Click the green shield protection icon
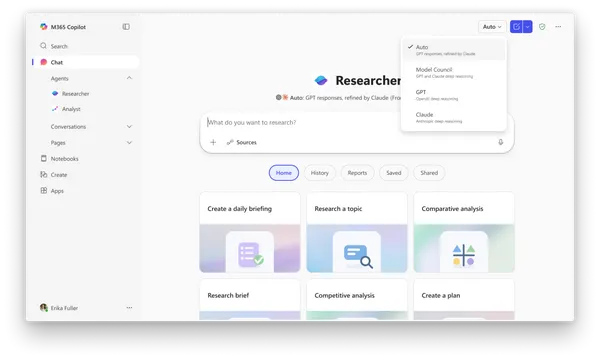600x360 pixels. [542, 27]
